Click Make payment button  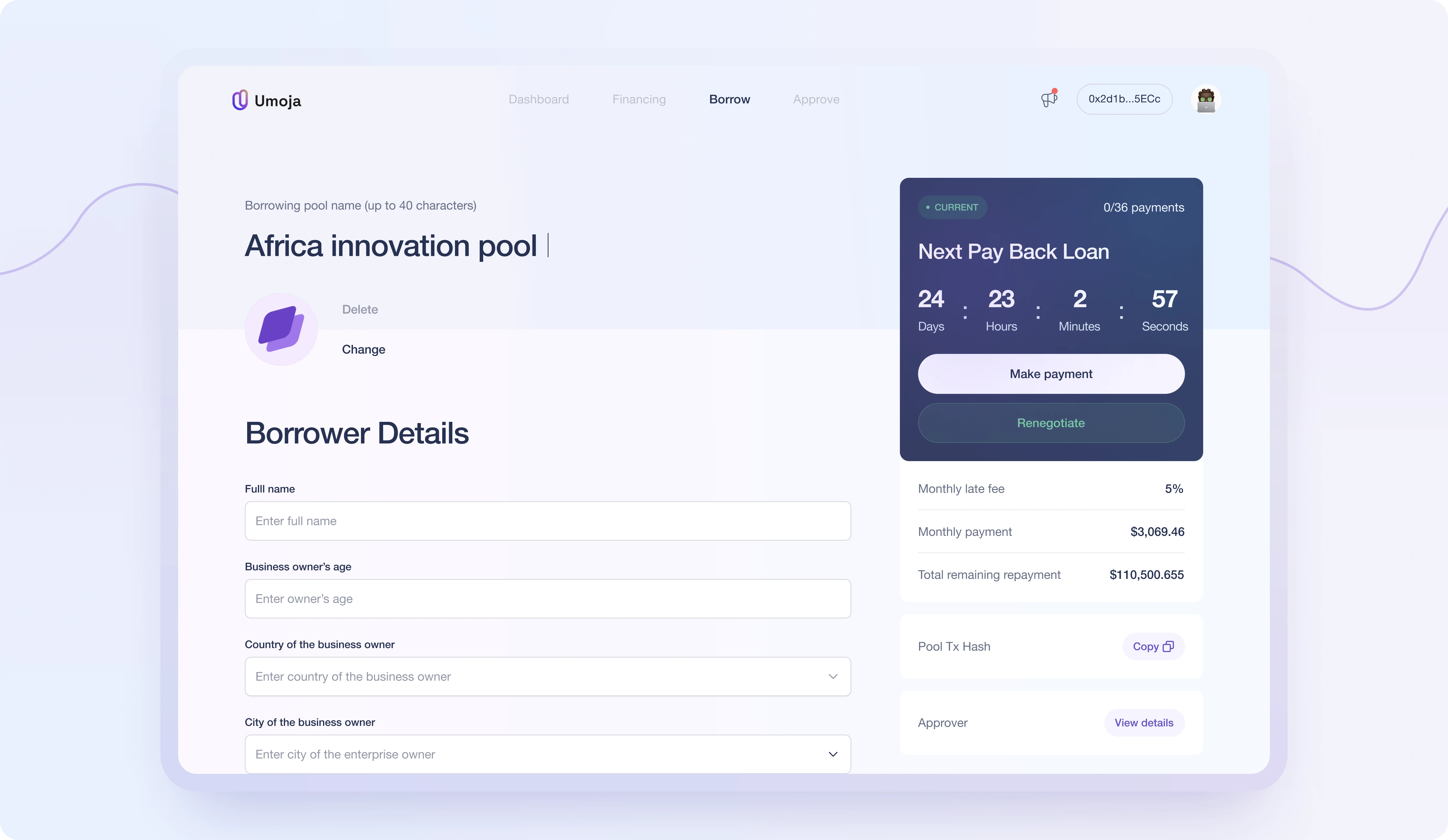1051,373
